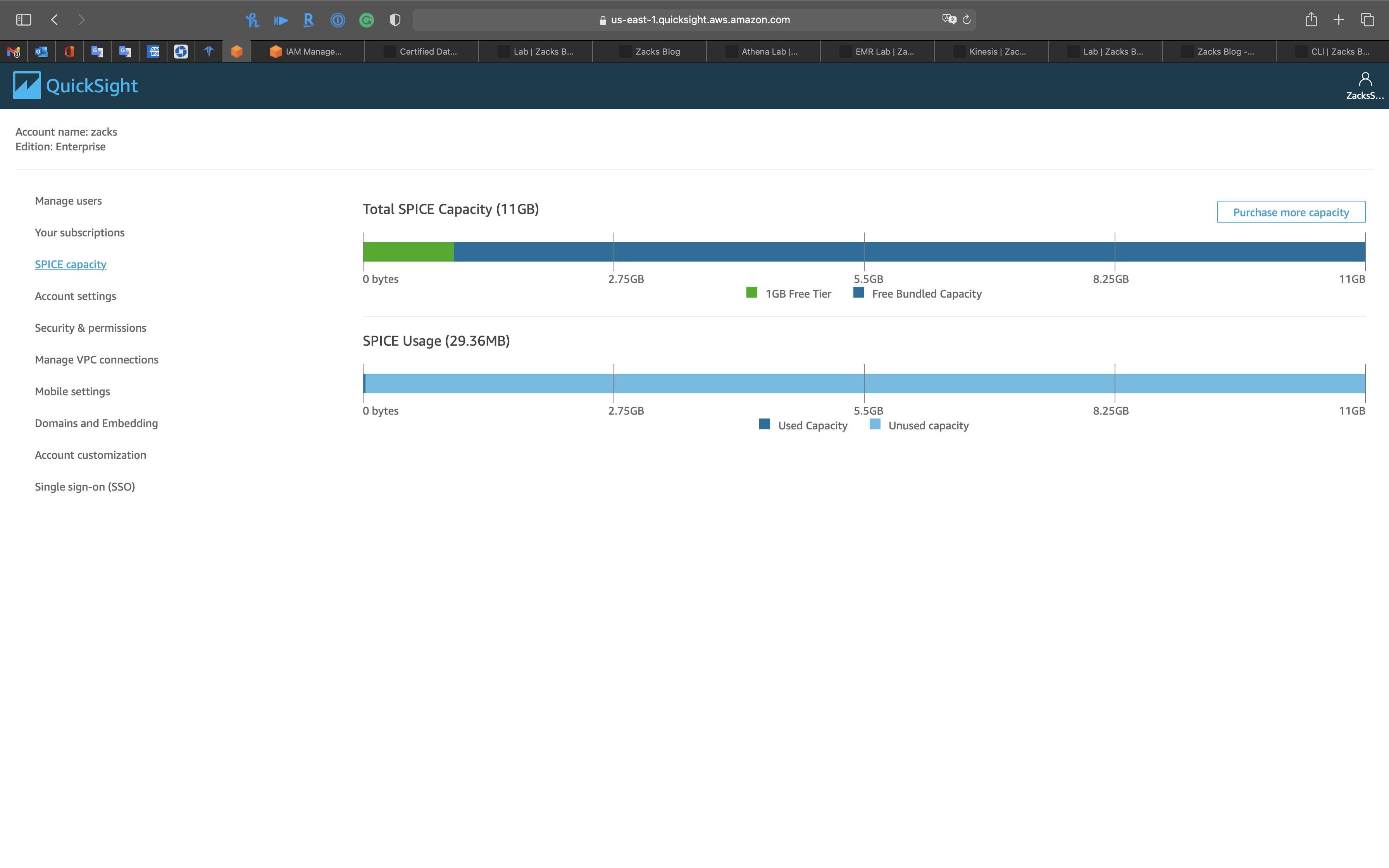Screen dimensions: 1389x868
Task: Click green 1GB Free Tier bar segment
Action: (408, 252)
